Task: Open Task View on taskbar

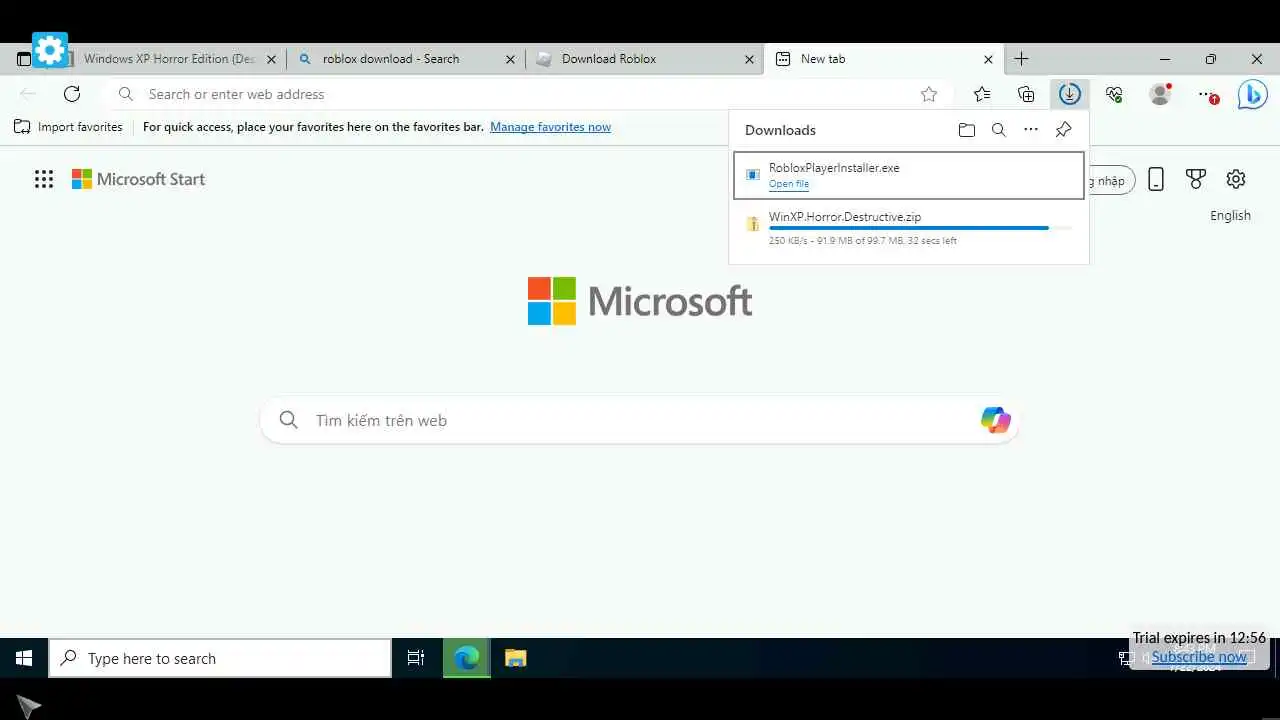Action: click(416, 658)
